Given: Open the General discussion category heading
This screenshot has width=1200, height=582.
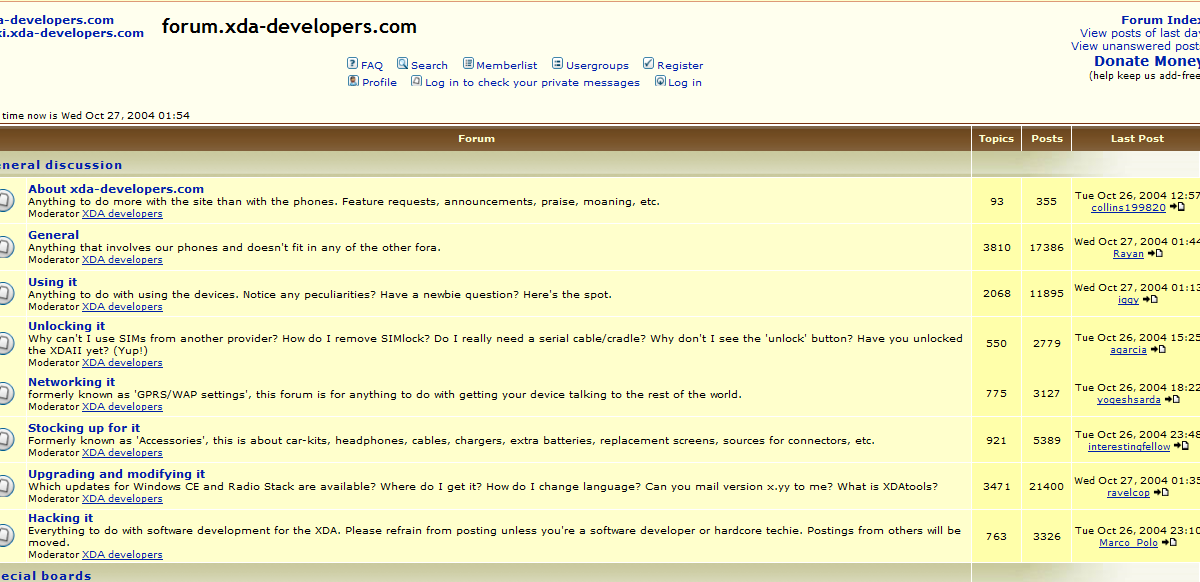Looking at the screenshot, I should pos(61,165).
